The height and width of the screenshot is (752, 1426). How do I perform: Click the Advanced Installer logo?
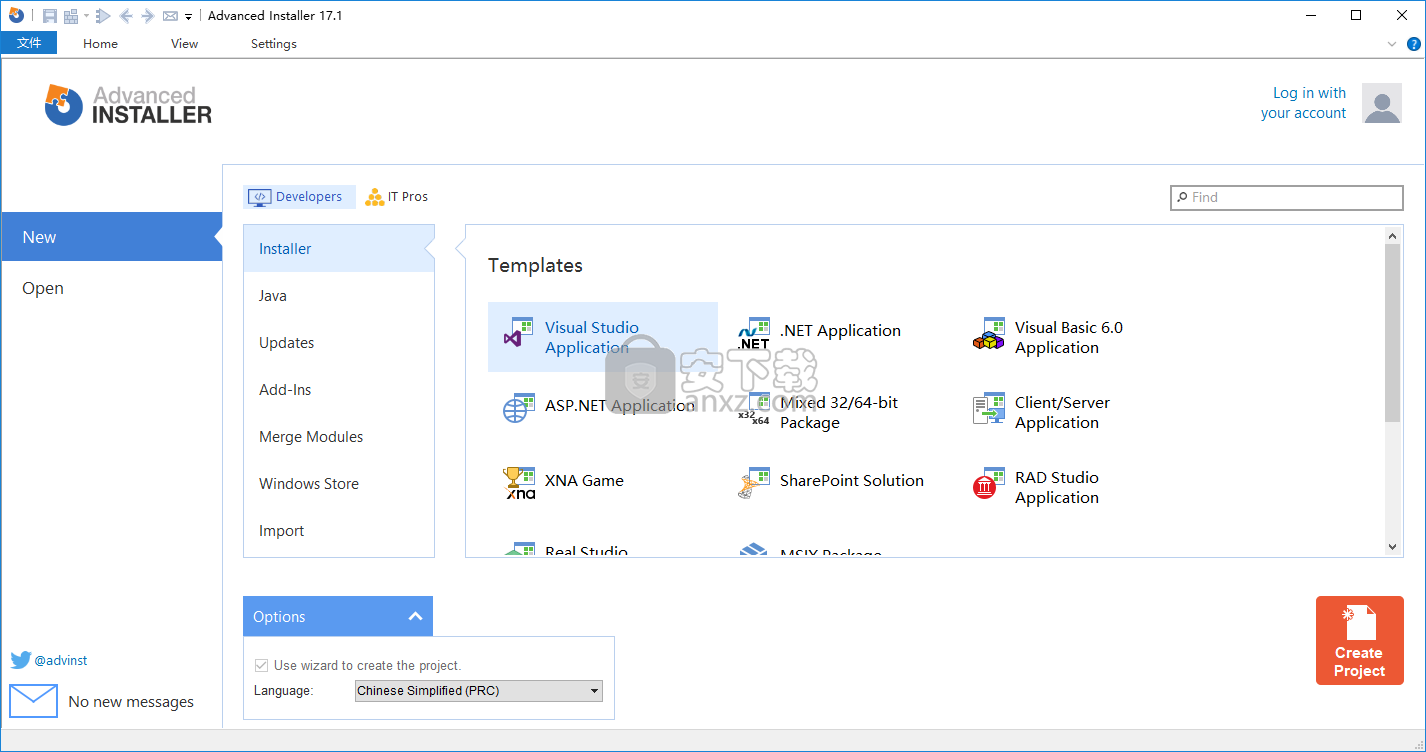128,104
